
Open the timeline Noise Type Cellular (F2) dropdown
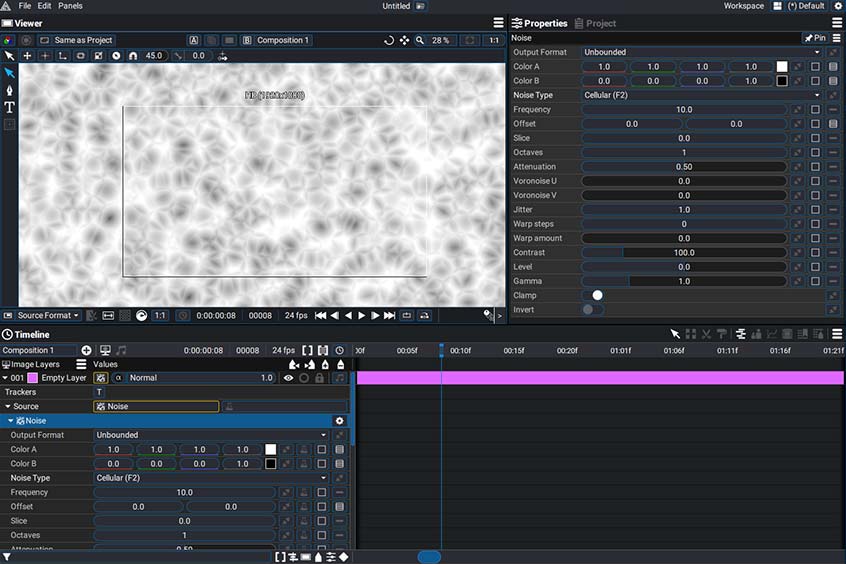pos(212,478)
